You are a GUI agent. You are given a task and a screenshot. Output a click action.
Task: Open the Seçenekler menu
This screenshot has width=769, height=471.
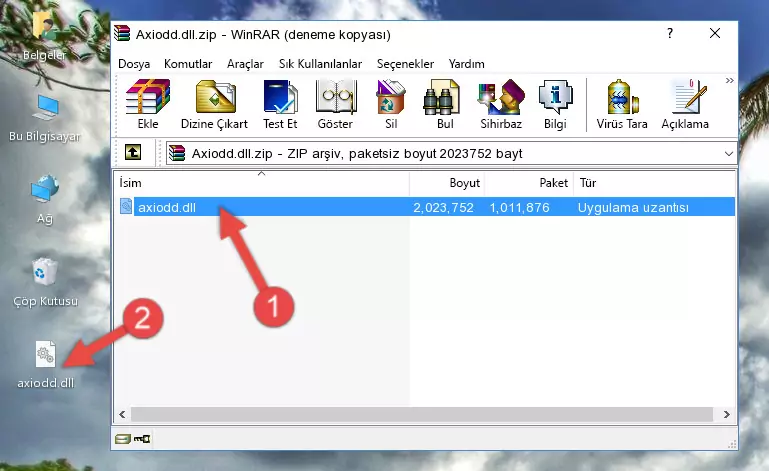pyautogui.click(x=405, y=64)
